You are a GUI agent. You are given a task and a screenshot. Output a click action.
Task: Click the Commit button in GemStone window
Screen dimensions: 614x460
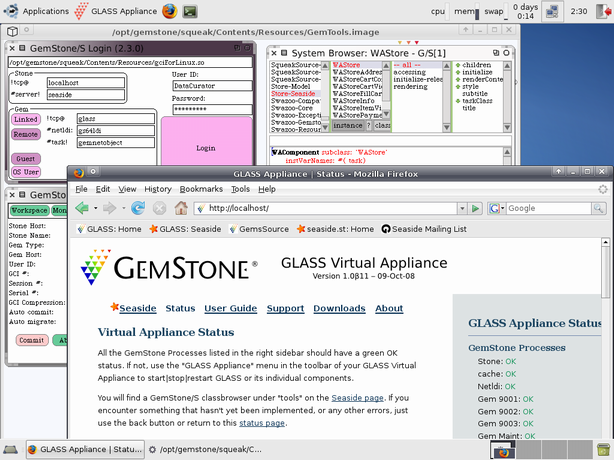click(x=32, y=340)
